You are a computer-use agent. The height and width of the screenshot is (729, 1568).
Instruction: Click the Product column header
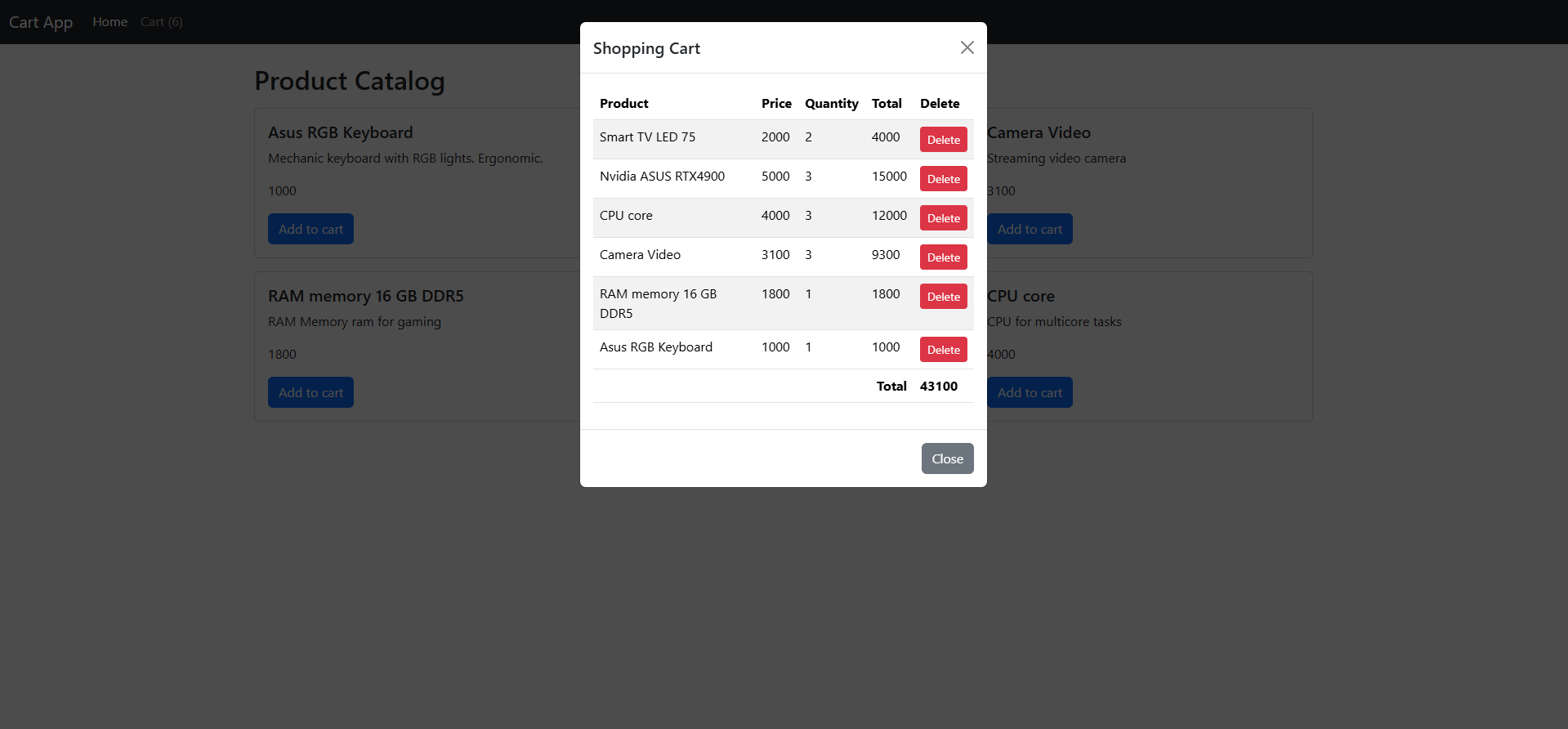pos(623,104)
